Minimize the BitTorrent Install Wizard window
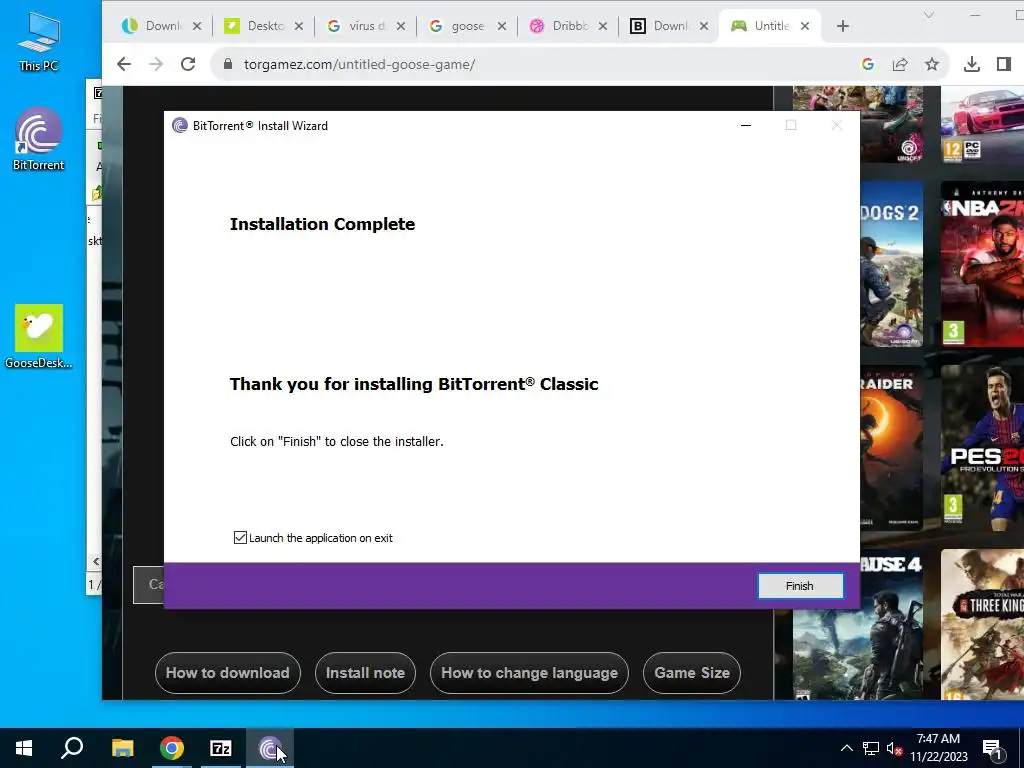The height and width of the screenshot is (768, 1024). (x=746, y=125)
